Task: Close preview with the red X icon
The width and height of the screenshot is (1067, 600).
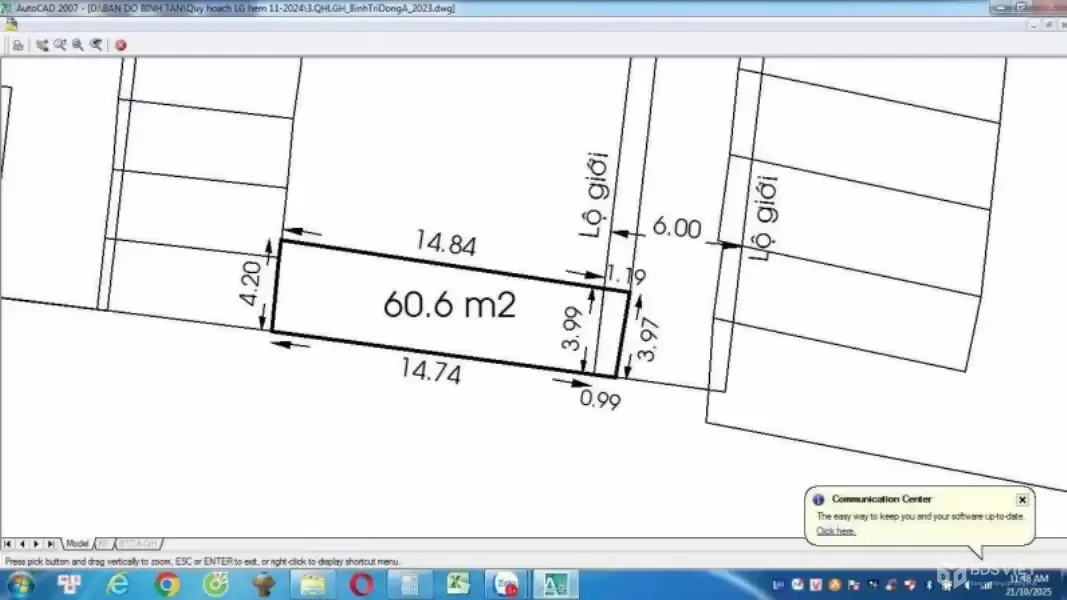Action: tap(121, 45)
